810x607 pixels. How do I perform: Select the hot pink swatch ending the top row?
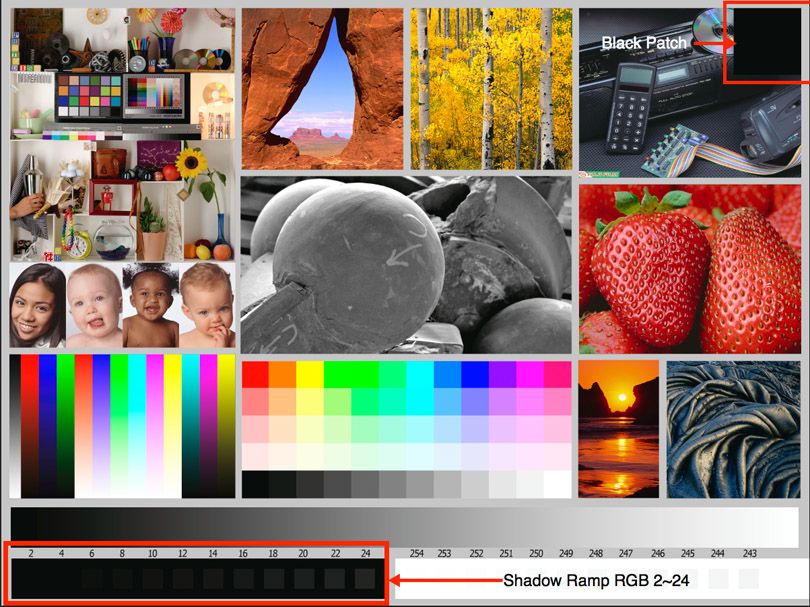pyautogui.click(x=557, y=375)
